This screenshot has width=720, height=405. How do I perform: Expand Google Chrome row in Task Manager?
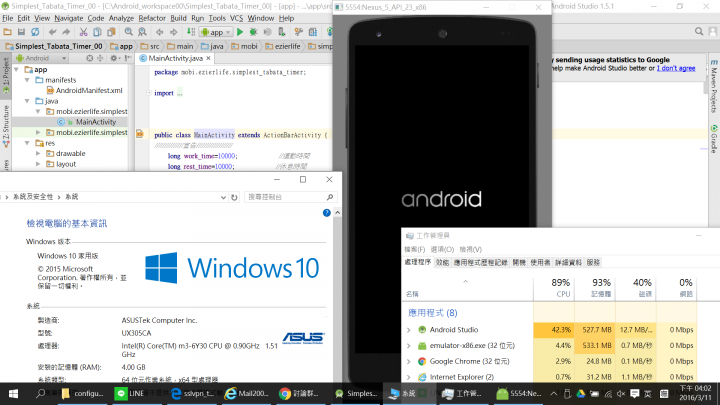409,361
